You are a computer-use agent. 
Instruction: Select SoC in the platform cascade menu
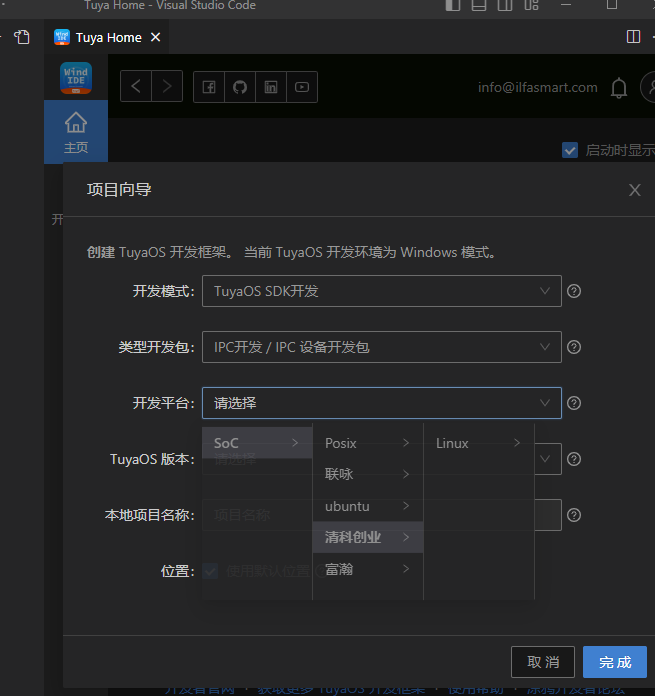(257, 443)
